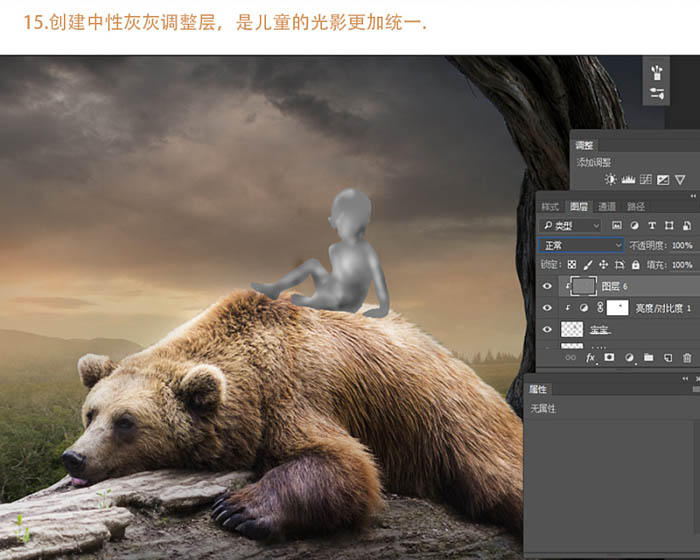Add a layer mask with the mask icon
This screenshot has width=700, height=560.
pos(609,357)
